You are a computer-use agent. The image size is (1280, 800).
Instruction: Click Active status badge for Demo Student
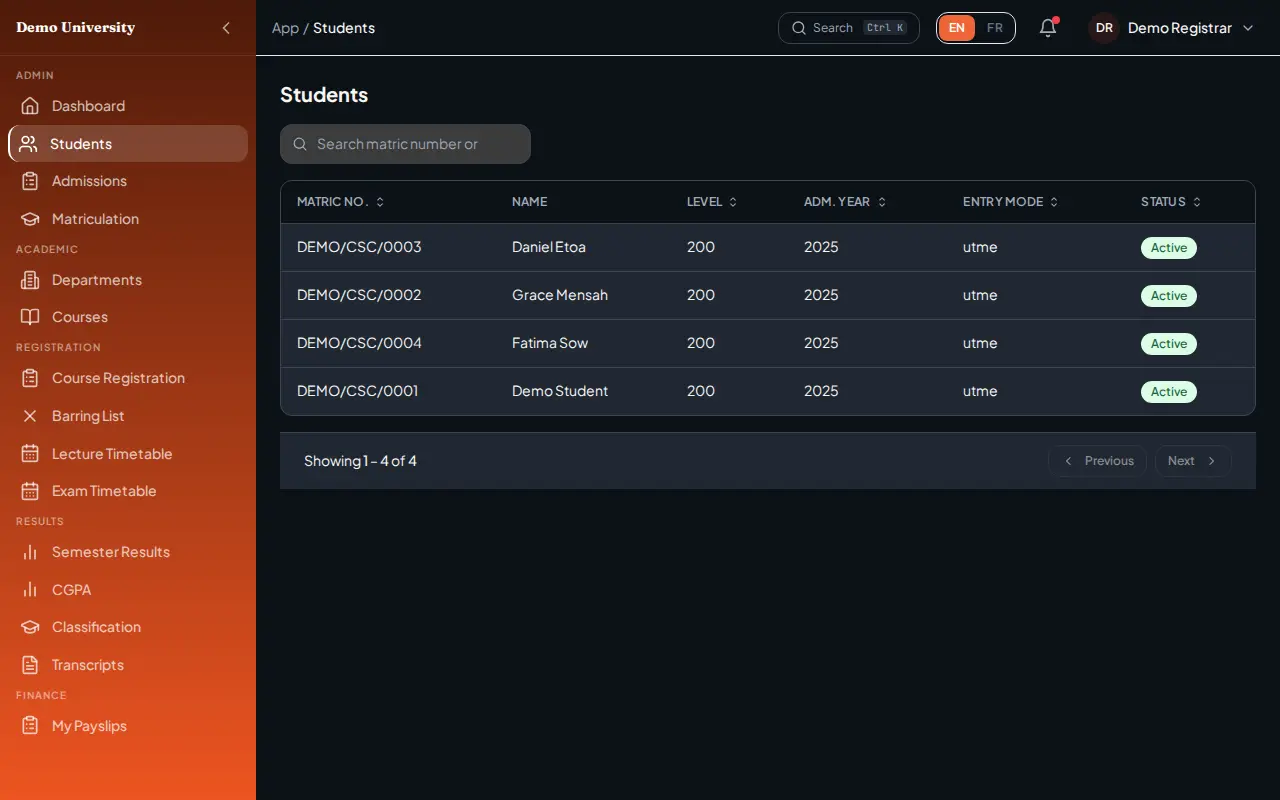tap(1169, 392)
